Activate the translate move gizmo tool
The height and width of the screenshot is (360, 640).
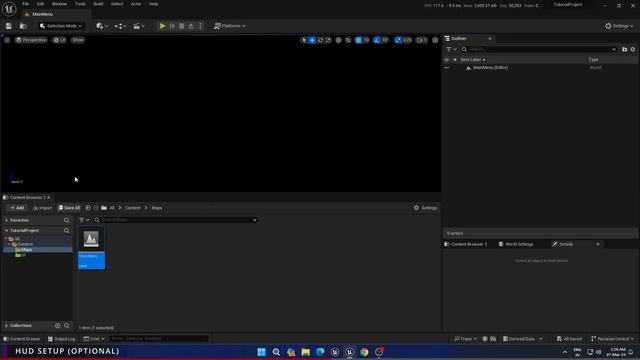pos(312,40)
